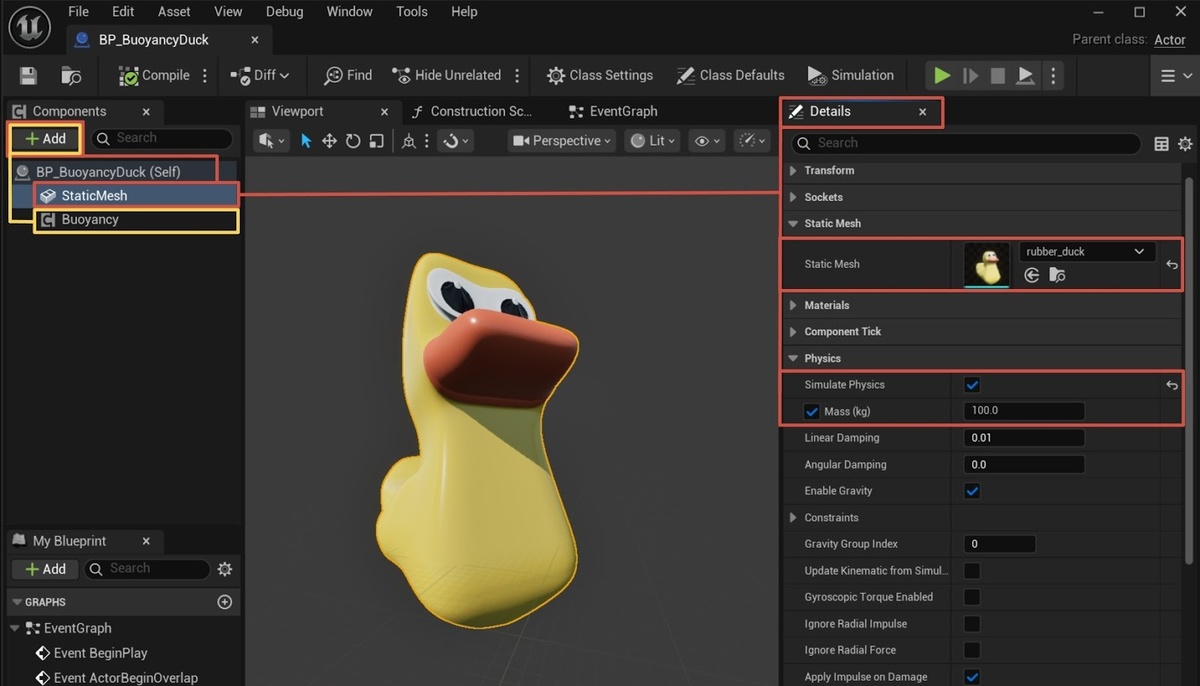Viewport: 1200px width, 686px height.
Task: Select the rotate tool in viewport toolbar
Action: pyautogui.click(x=353, y=141)
